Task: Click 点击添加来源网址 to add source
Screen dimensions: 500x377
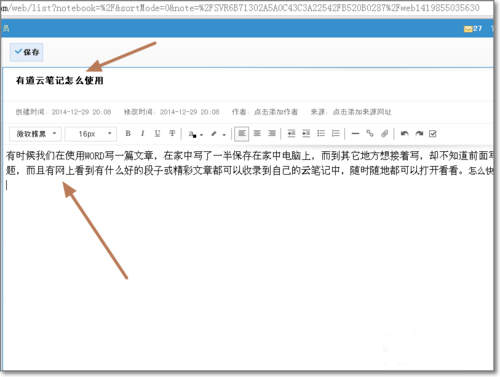Action: [x=362, y=112]
